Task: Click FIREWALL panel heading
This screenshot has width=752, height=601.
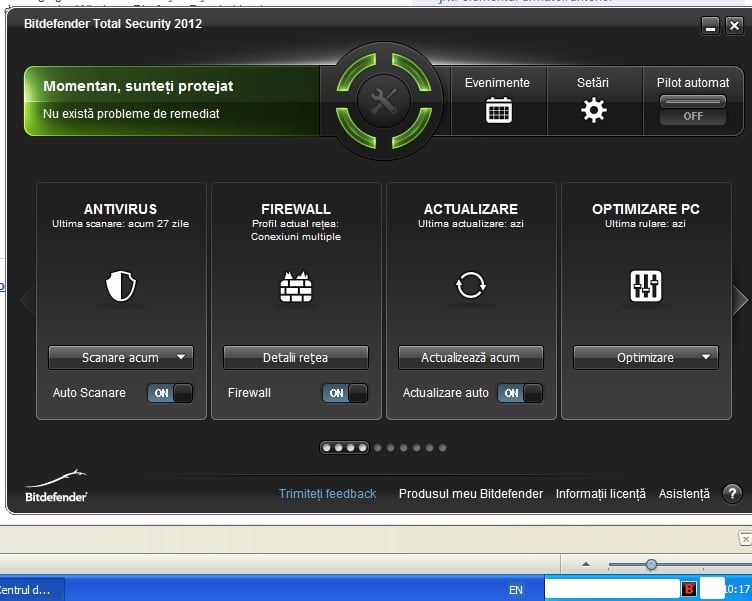Action: (x=296, y=209)
